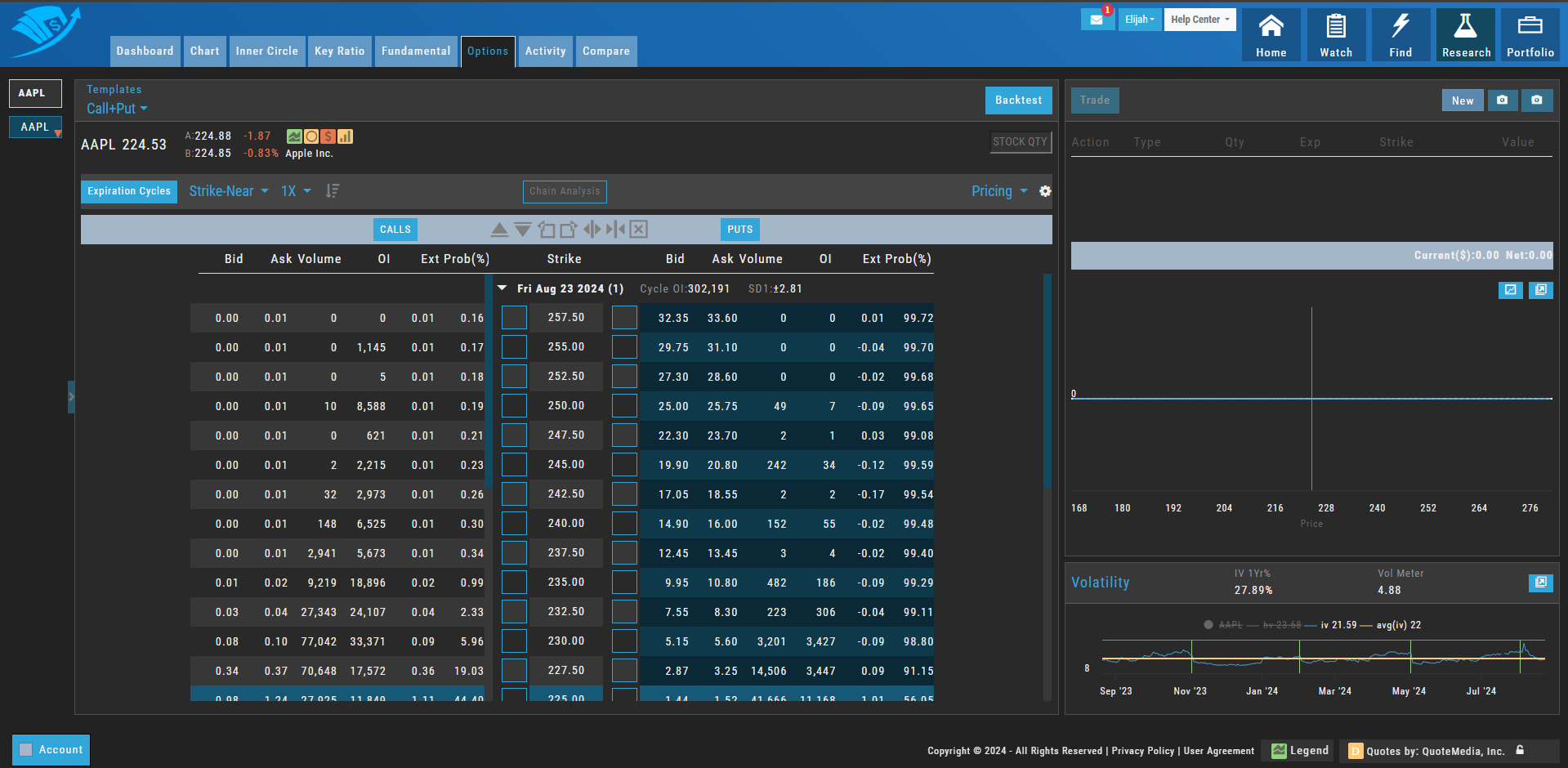Screen dimensions: 1568x768
Task: Open the Find lightning section
Action: [1400, 35]
